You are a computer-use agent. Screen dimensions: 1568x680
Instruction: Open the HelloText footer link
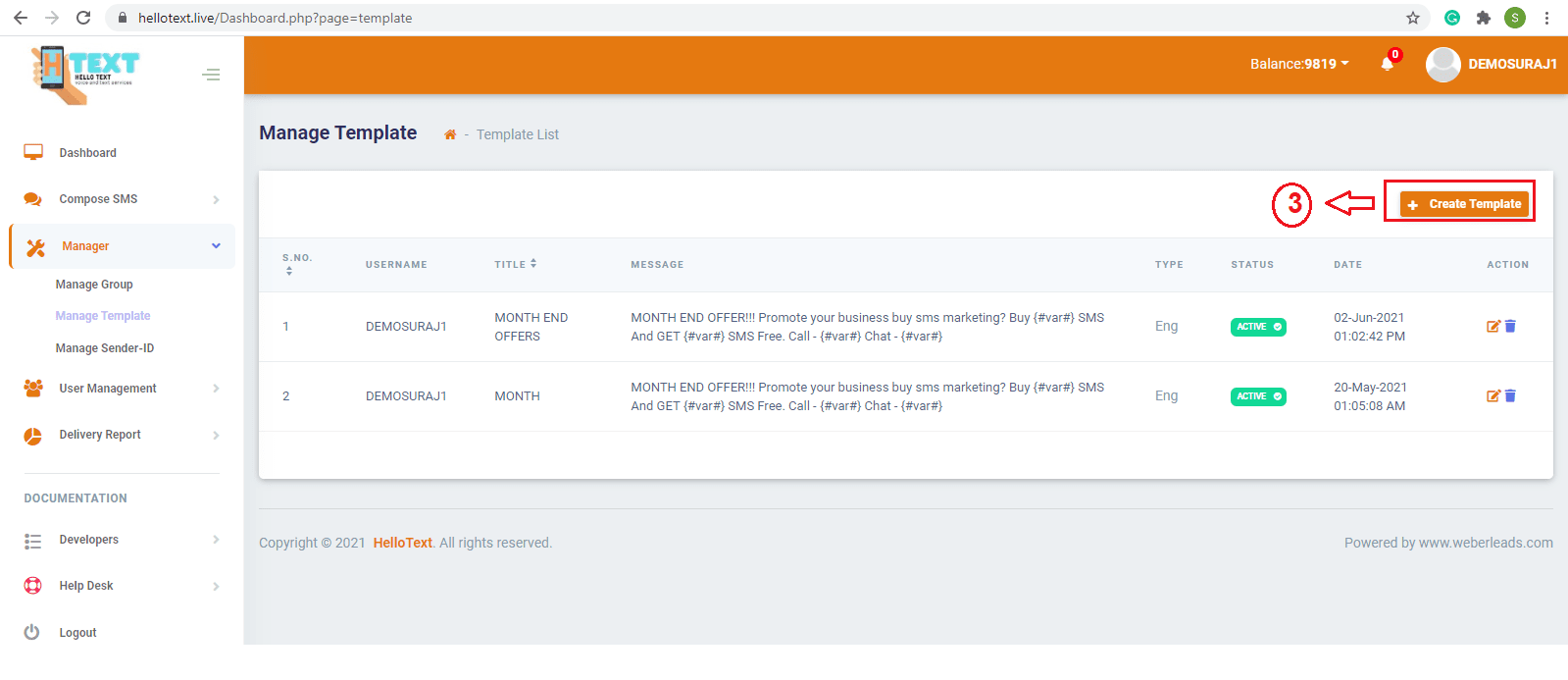pyautogui.click(x=402, y=543)
